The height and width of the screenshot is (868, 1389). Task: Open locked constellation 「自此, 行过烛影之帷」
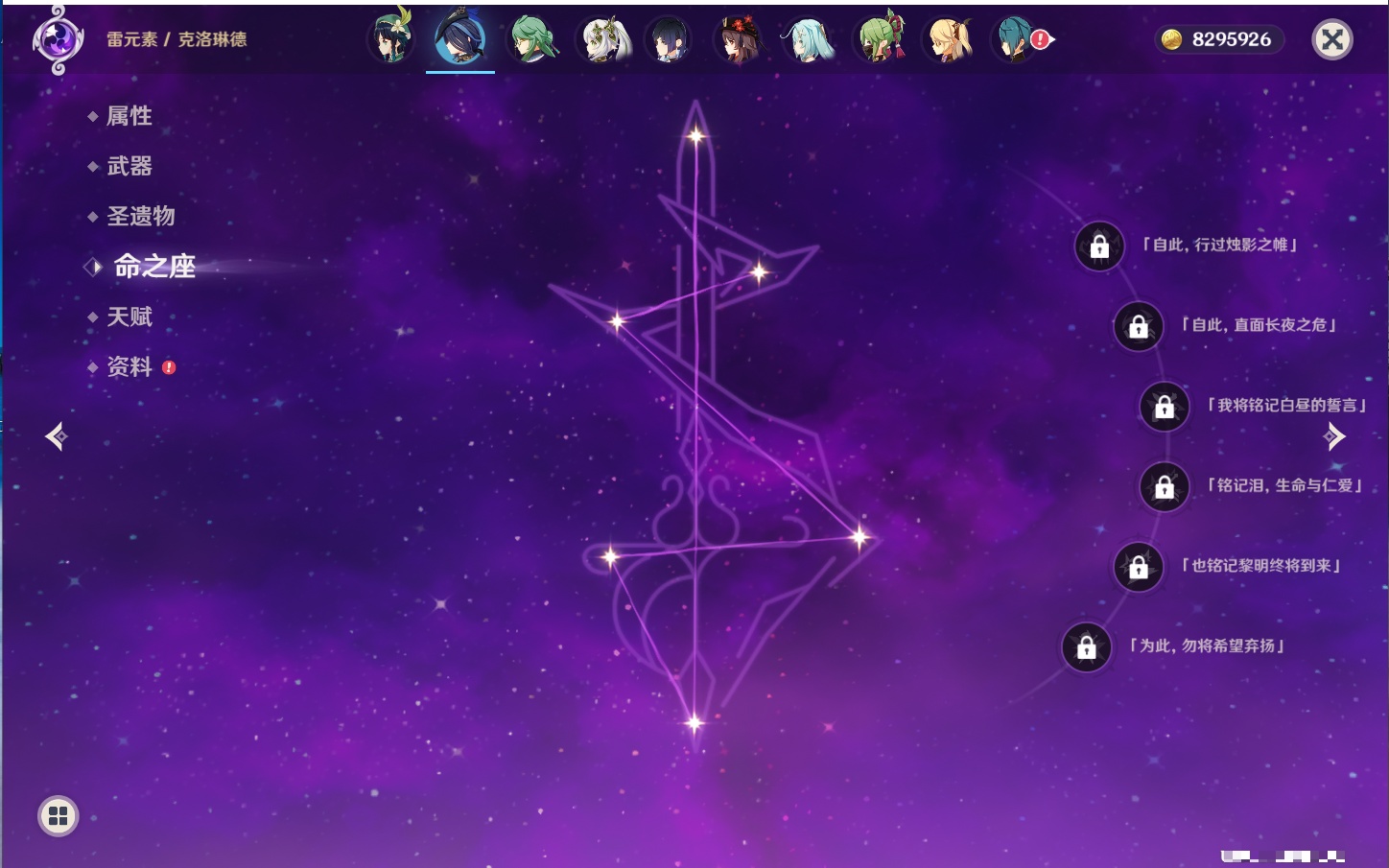pyautogui.click(x=1099, y=246)
